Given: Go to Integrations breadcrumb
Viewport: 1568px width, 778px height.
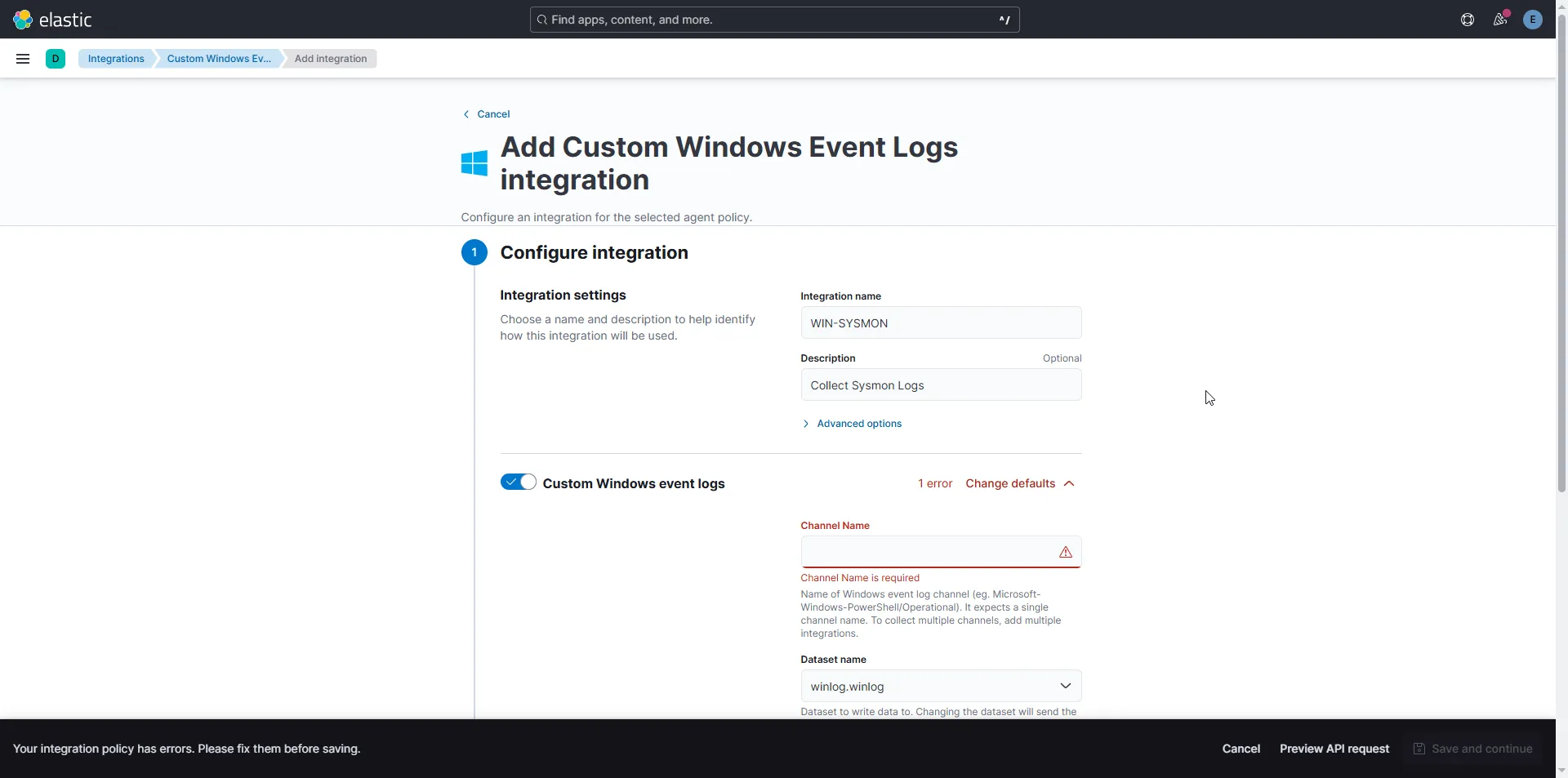Looking at the screenshot, I should coord(116,59).
